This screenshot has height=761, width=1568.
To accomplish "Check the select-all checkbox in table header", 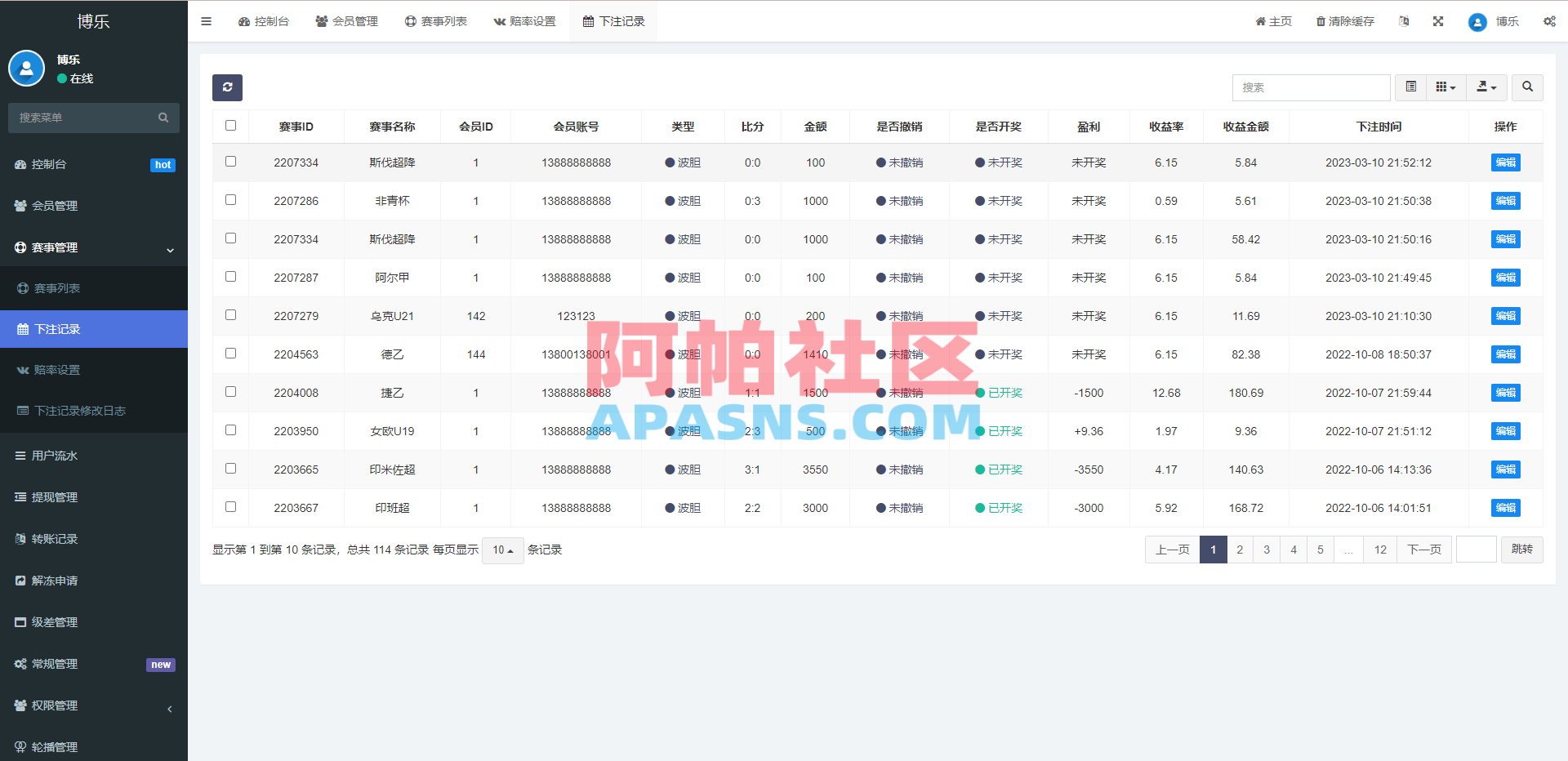I will pos(230,126).
